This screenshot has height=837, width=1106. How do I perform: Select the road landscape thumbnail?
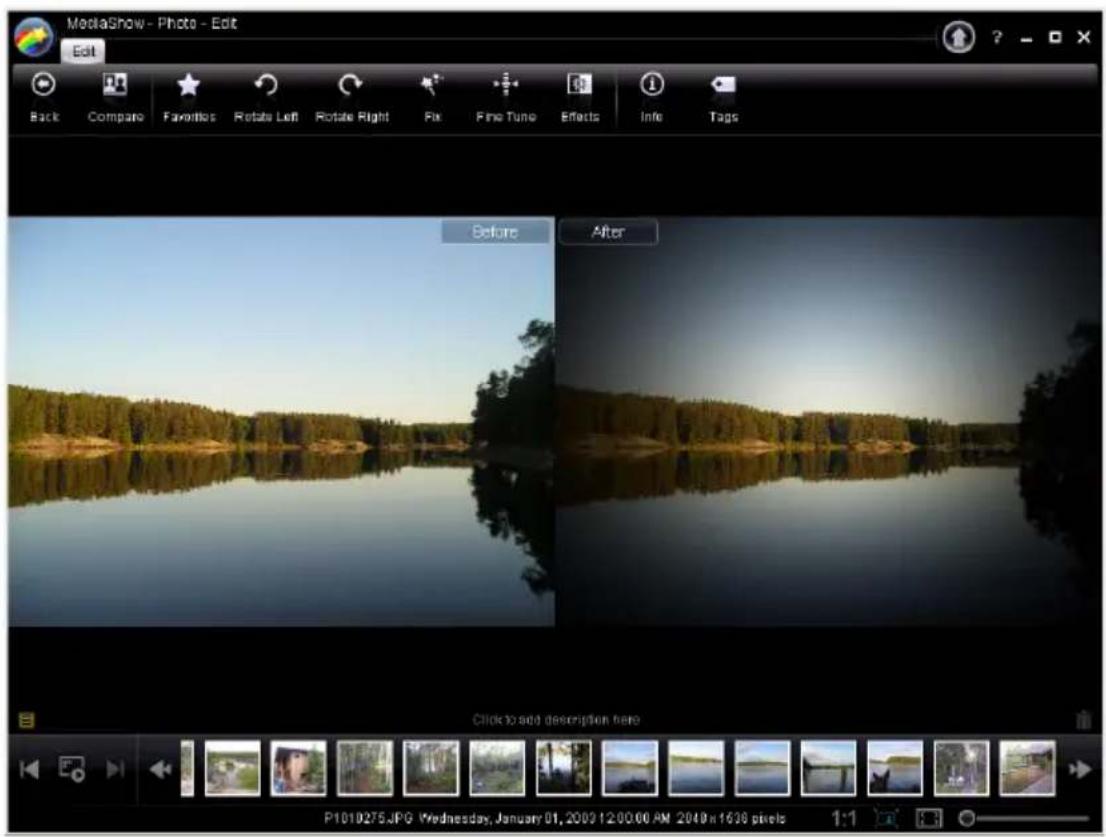click(x=232, y=769)
